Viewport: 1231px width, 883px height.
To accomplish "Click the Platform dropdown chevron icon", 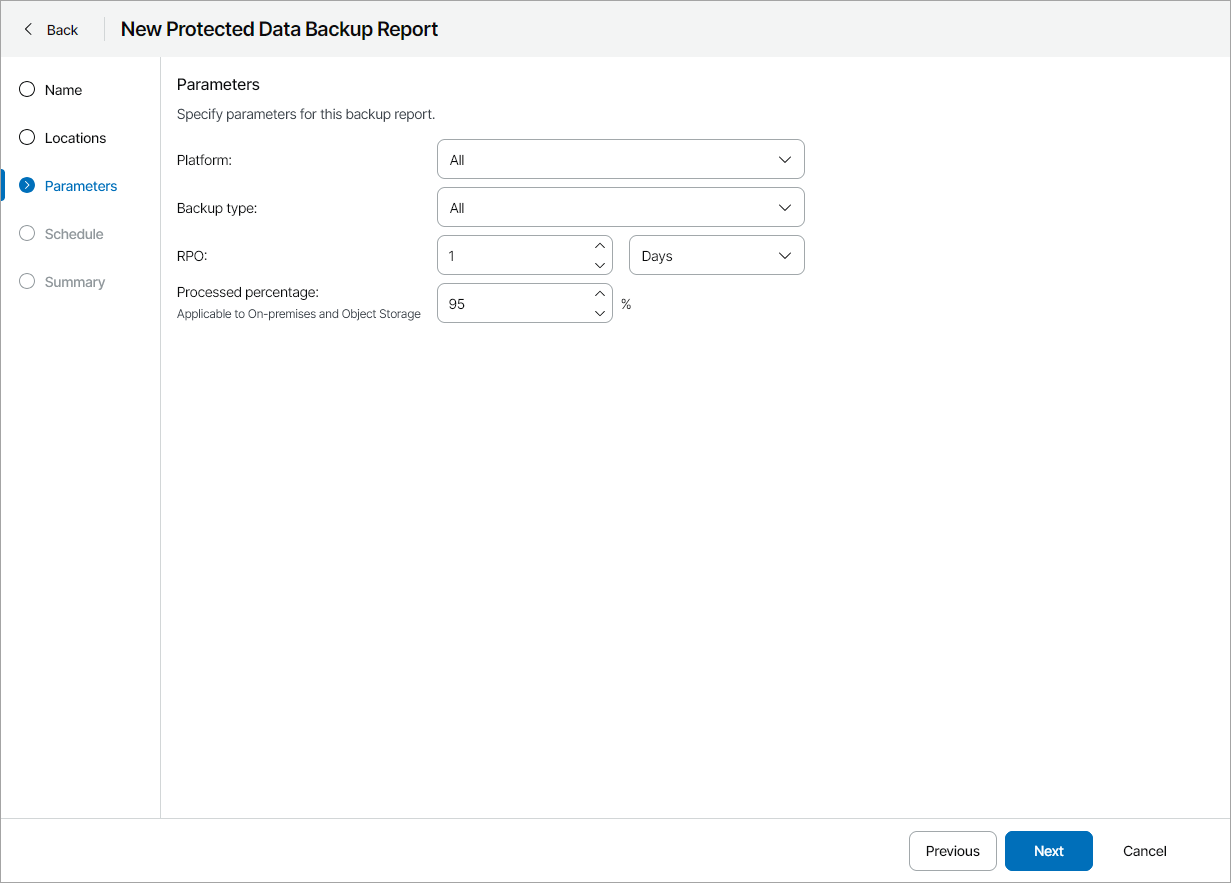I will pyautogui.click(x=785, y=159).
